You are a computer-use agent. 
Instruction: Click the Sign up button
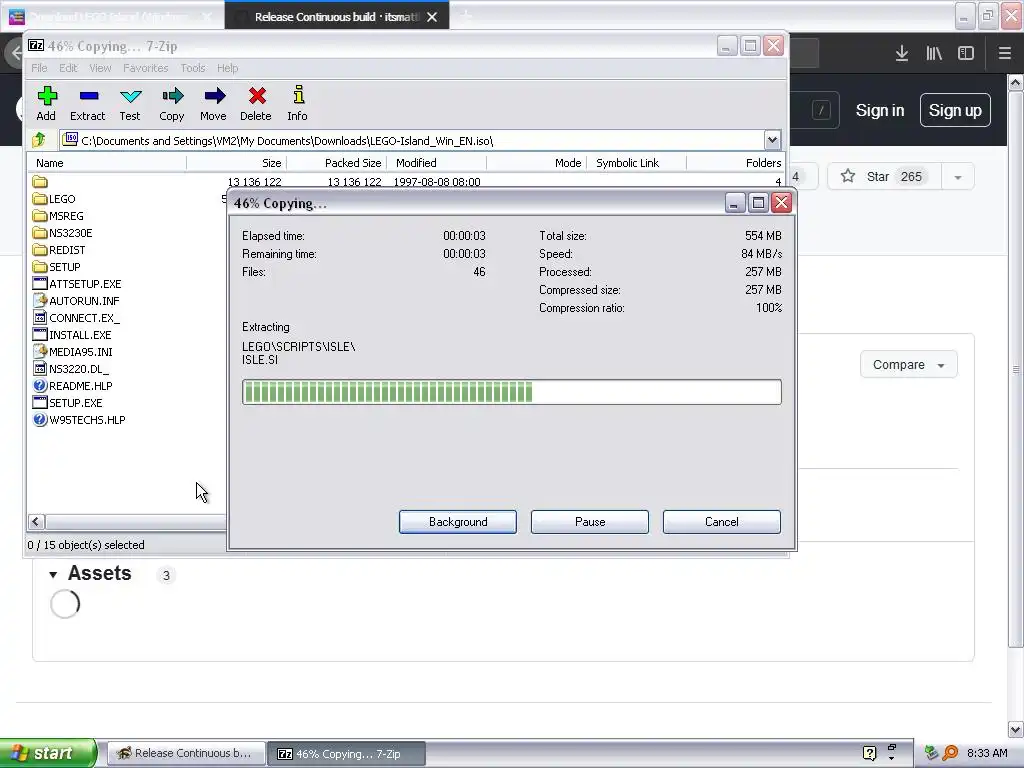[x=955, y=110]
